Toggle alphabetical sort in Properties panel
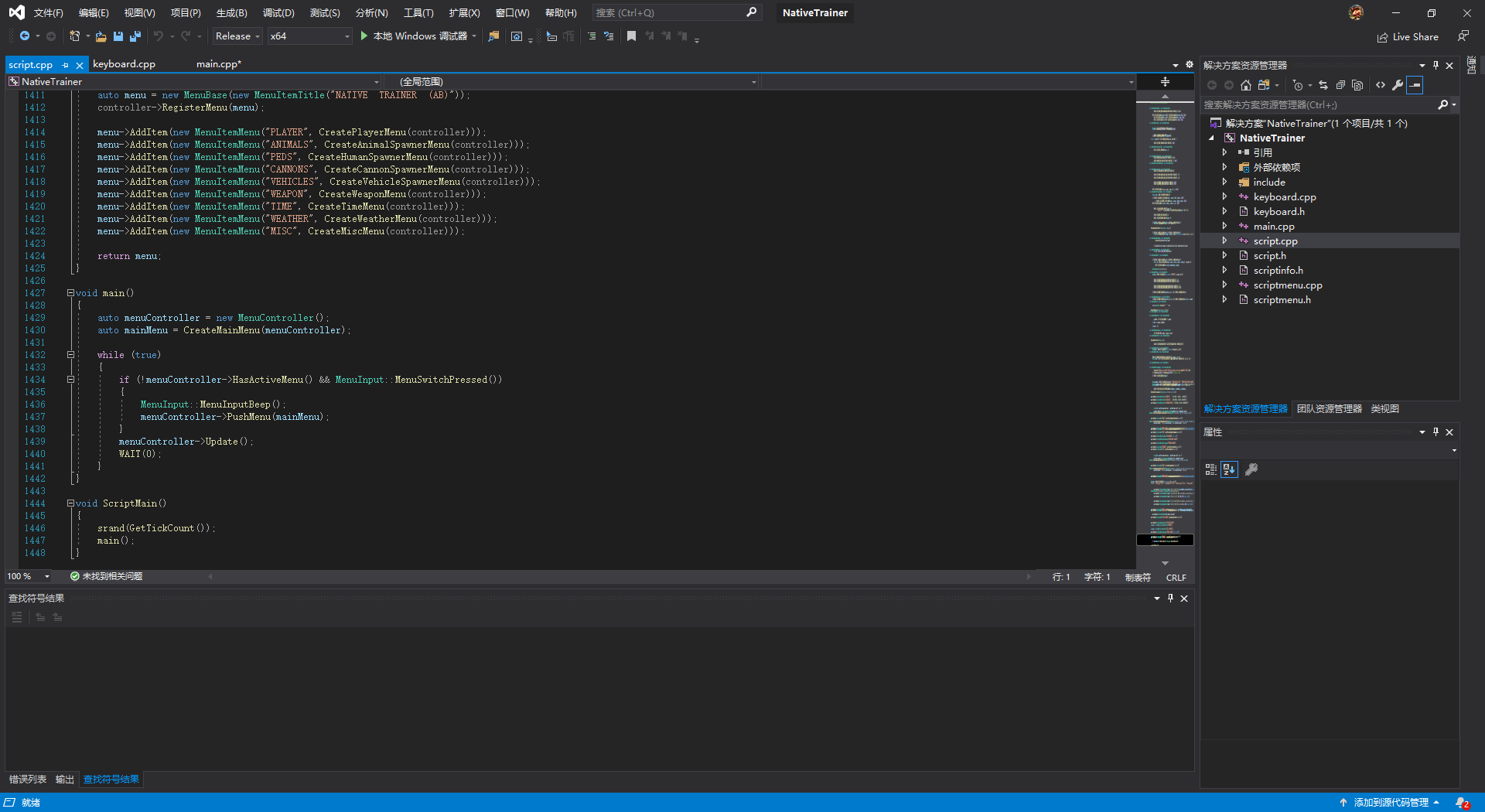The image size is (1485, 812). [1229, 469]
